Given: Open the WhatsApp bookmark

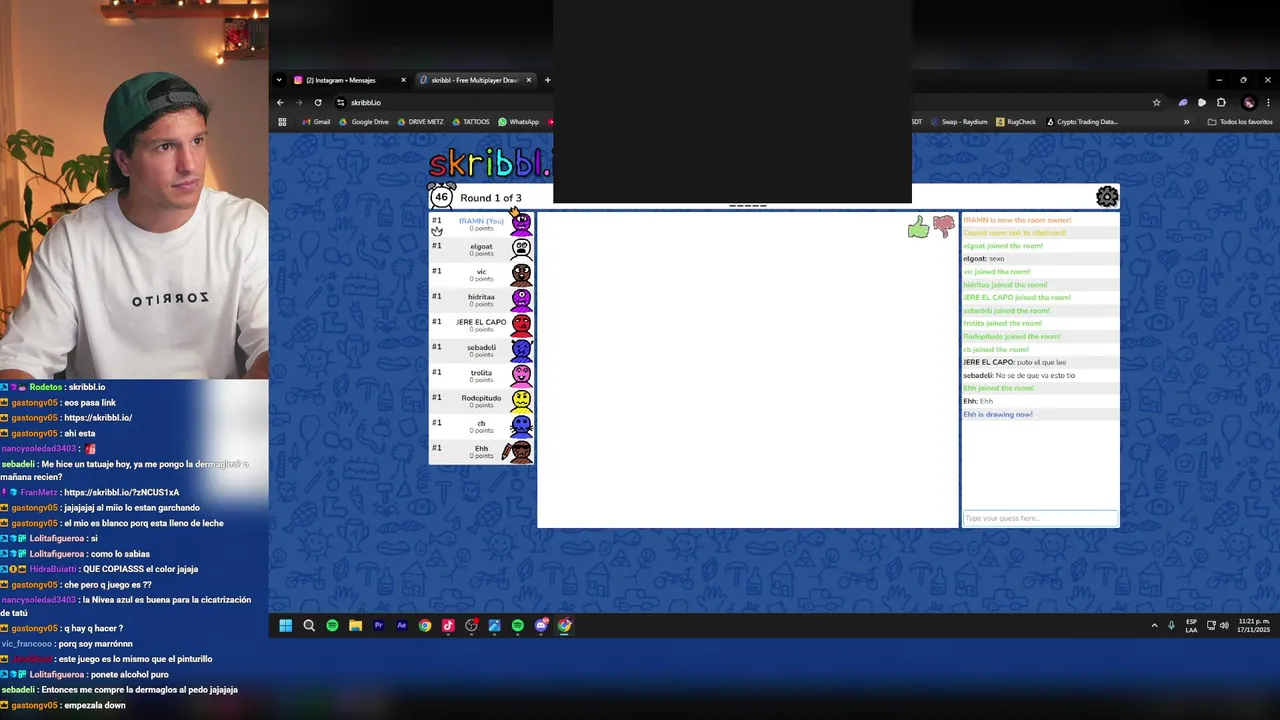Looking at the screenshot, I should (518, 122).
